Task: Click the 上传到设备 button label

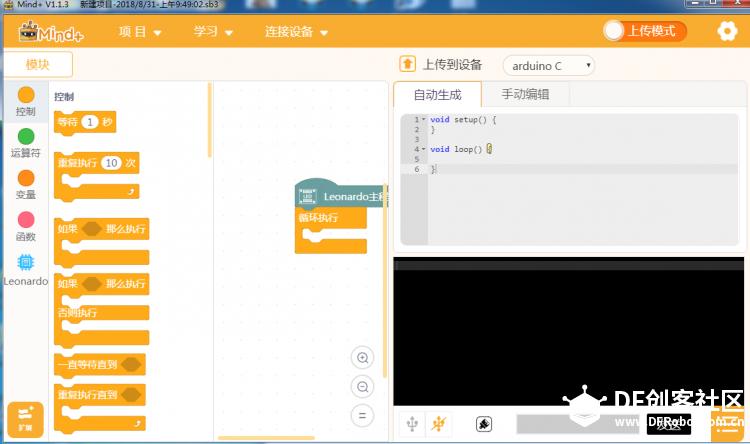Action: coord(452,64)
